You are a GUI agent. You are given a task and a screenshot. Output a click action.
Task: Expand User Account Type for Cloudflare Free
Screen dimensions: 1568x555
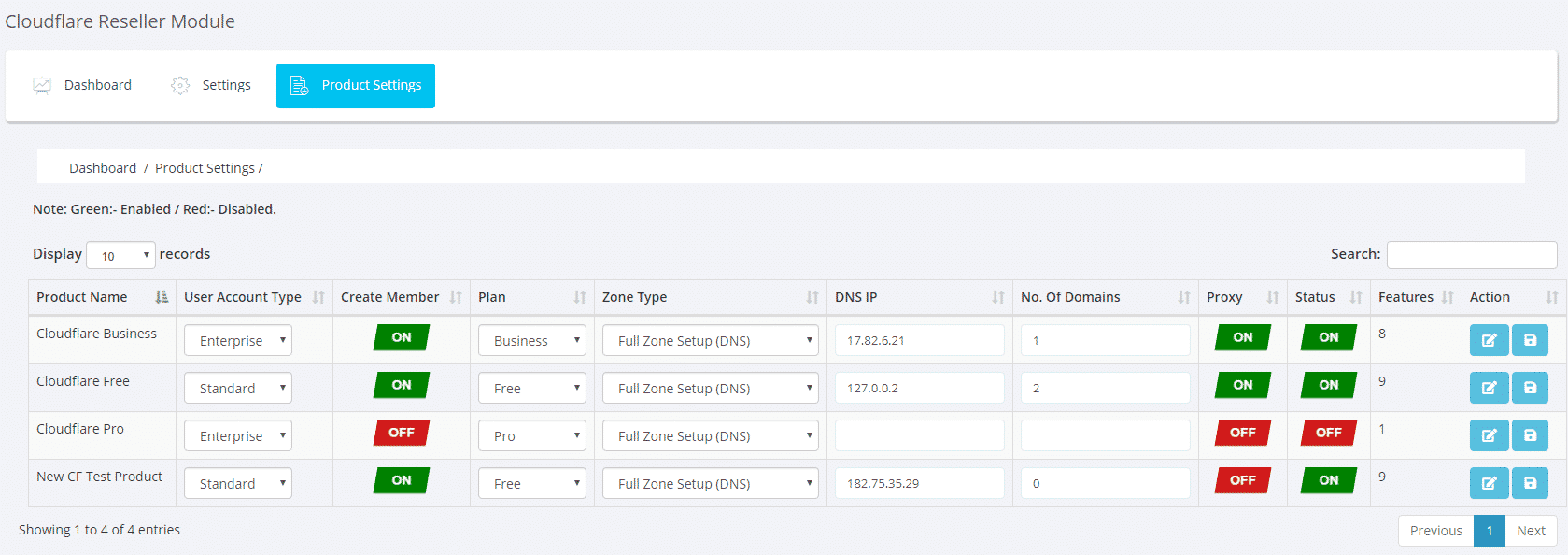pos(238,388)
